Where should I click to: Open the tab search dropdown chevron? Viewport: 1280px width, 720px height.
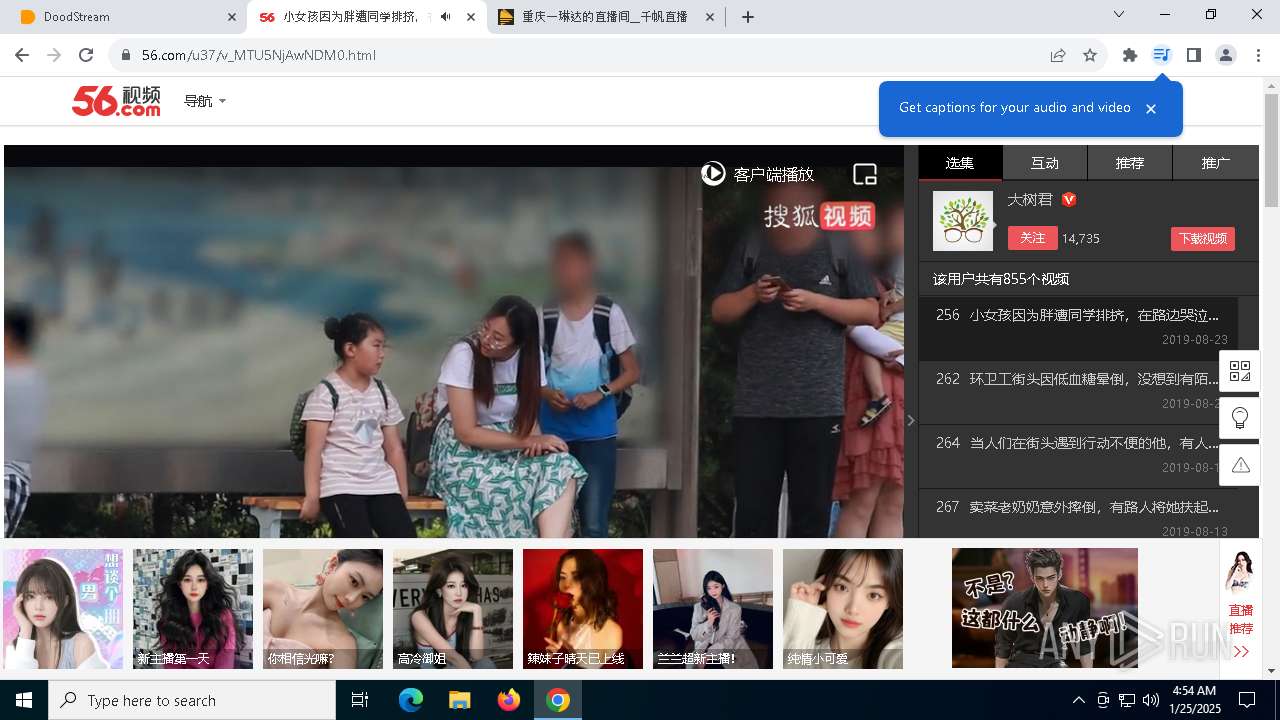pyautogui.click(x=1119, y=15)
